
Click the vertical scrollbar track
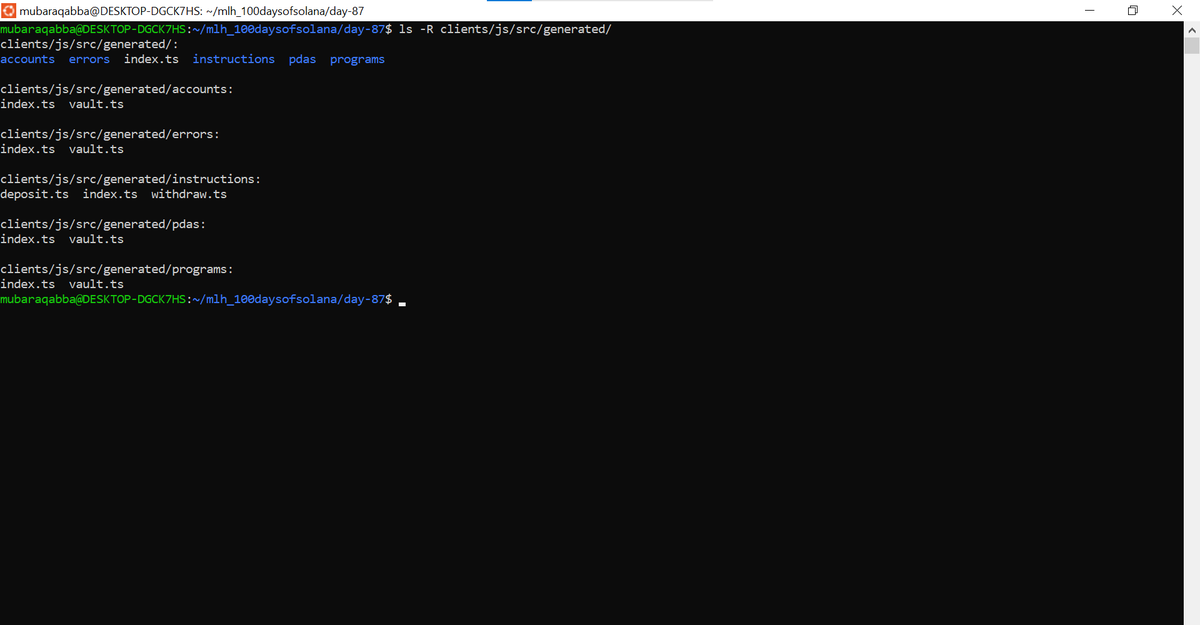(x=1191, y=330)
